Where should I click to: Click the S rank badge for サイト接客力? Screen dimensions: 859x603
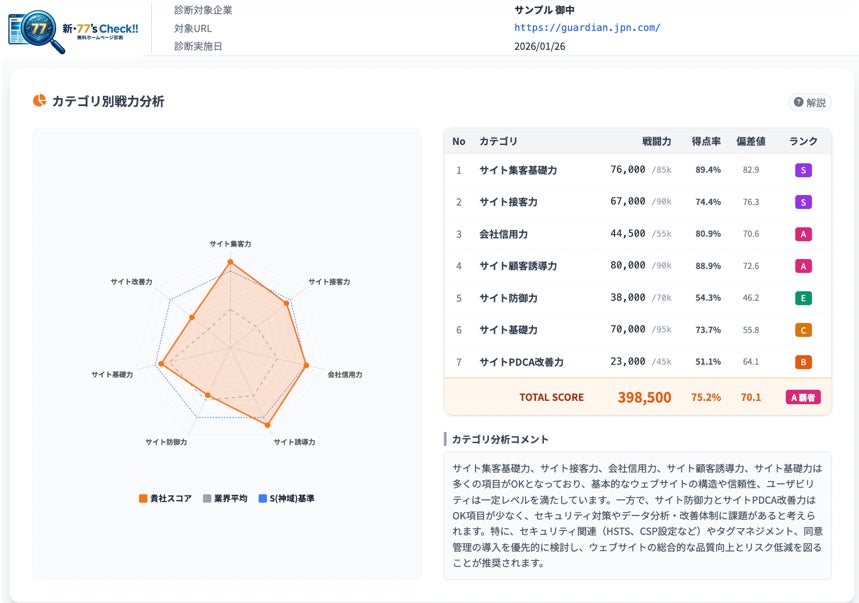click(x=803, y=202)
